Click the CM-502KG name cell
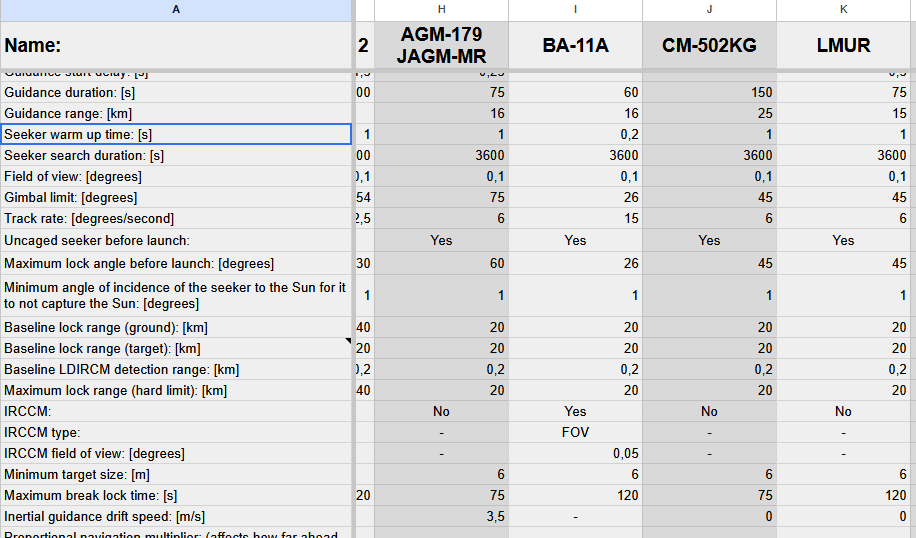 point(709,45)
